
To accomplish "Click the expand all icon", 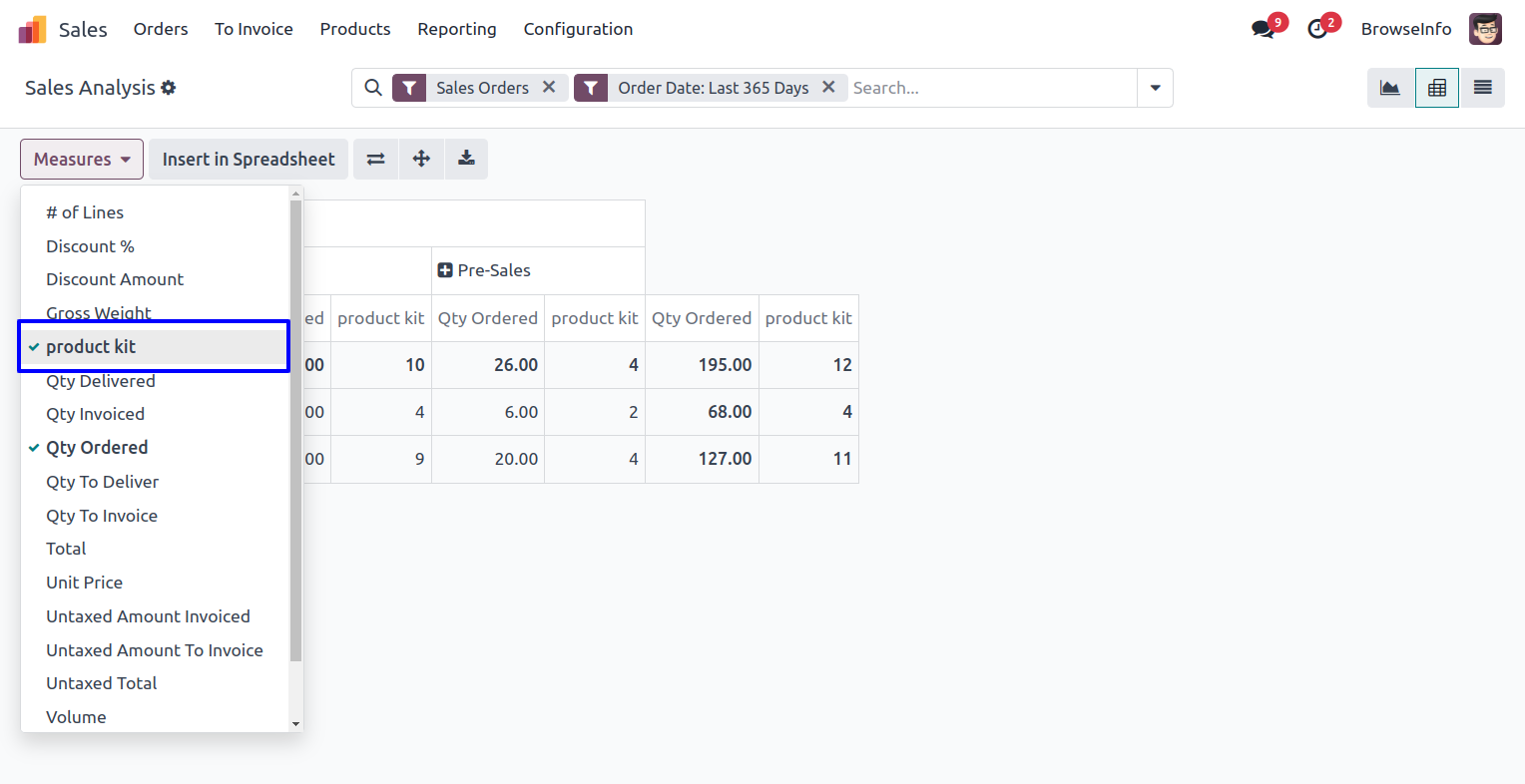I will point(421,160).
